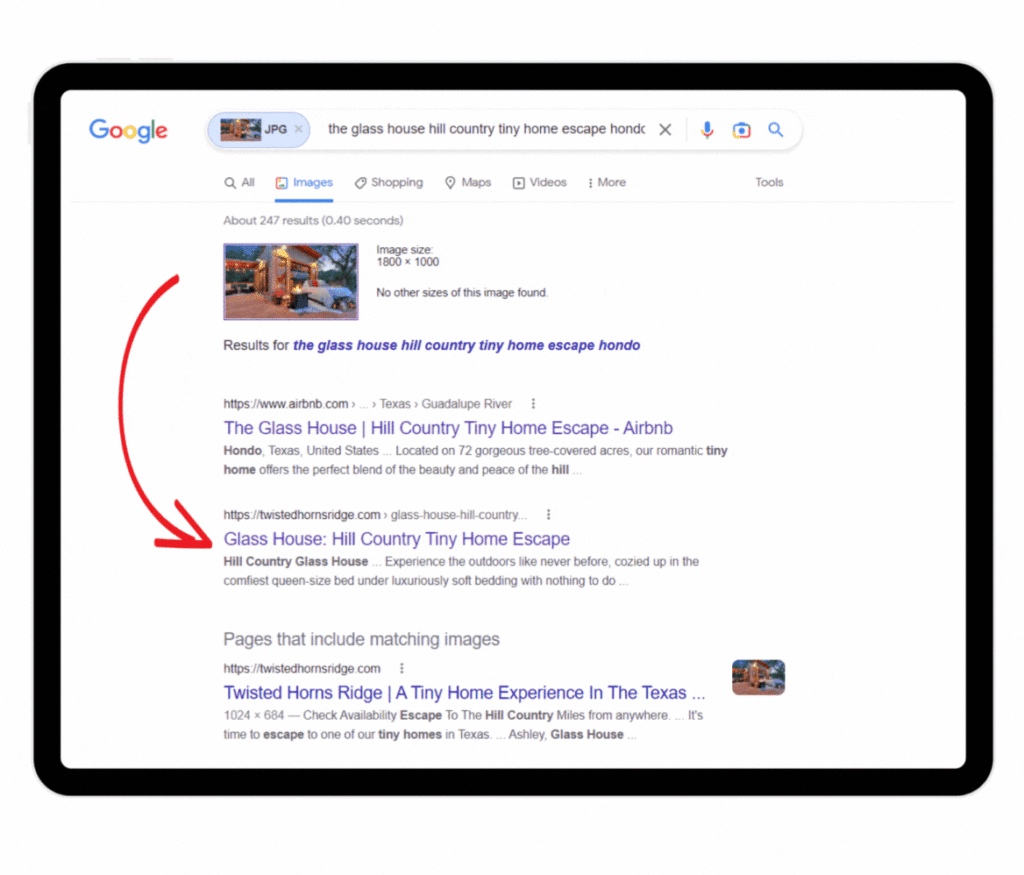
Task: Expand the More menu
Action: pyautogui.click(x=606, y=183)
